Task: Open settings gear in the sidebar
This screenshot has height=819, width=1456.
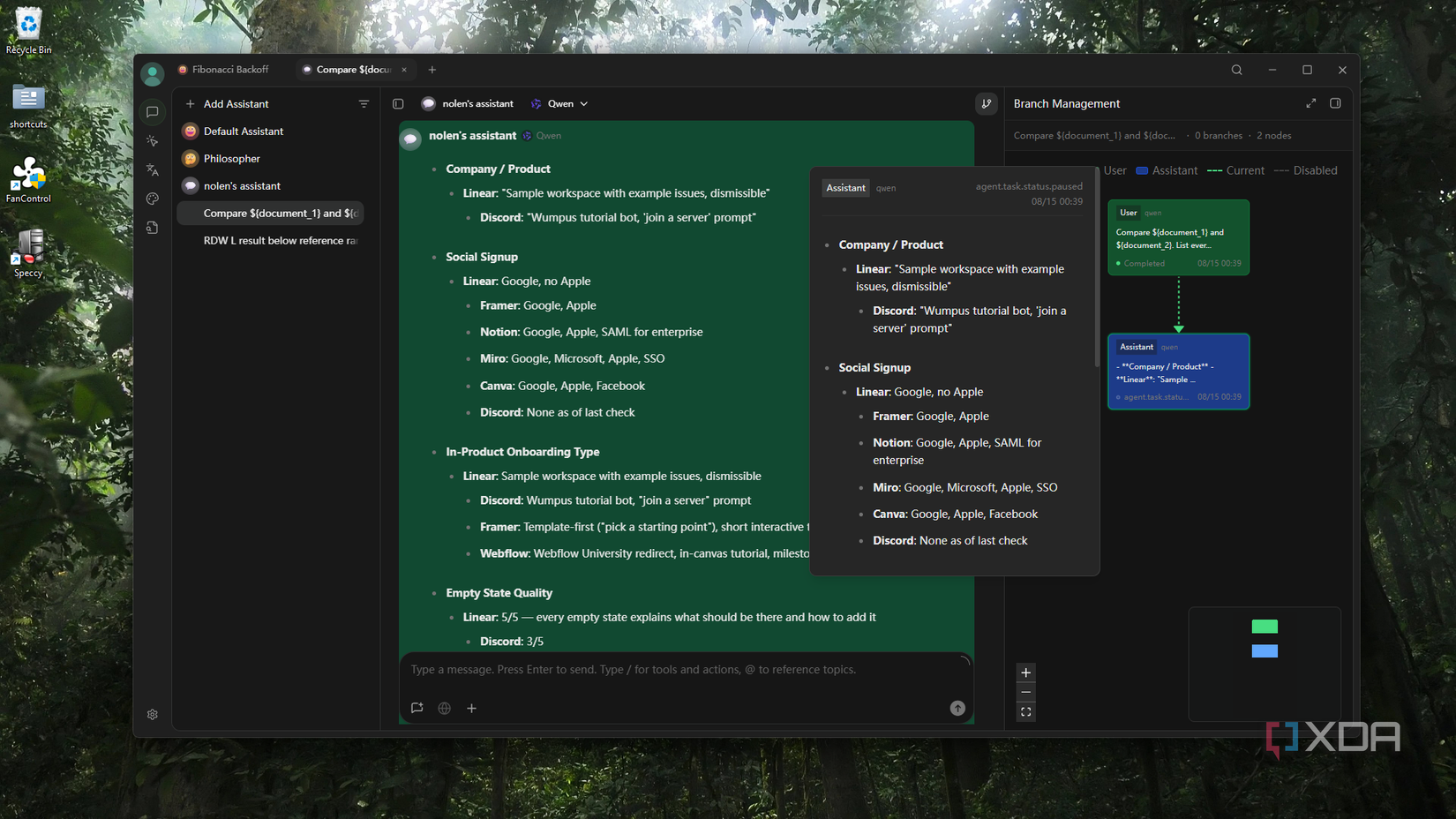Action: click(153, 715)
